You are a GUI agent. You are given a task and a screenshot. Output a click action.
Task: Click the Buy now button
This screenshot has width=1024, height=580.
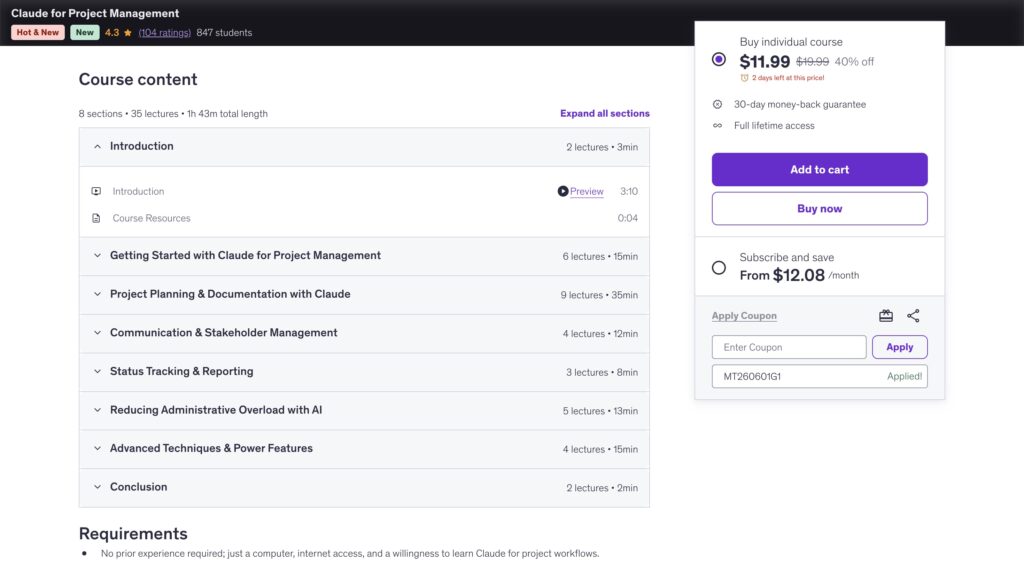pyautogui.click(x=820, y=209)
